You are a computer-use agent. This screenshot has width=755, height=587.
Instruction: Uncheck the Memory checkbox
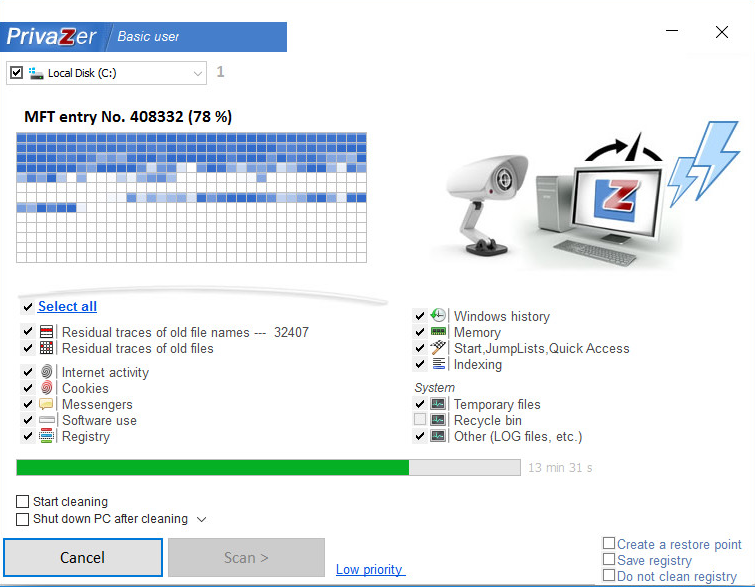pyautogui.click(x=419, y=332)
